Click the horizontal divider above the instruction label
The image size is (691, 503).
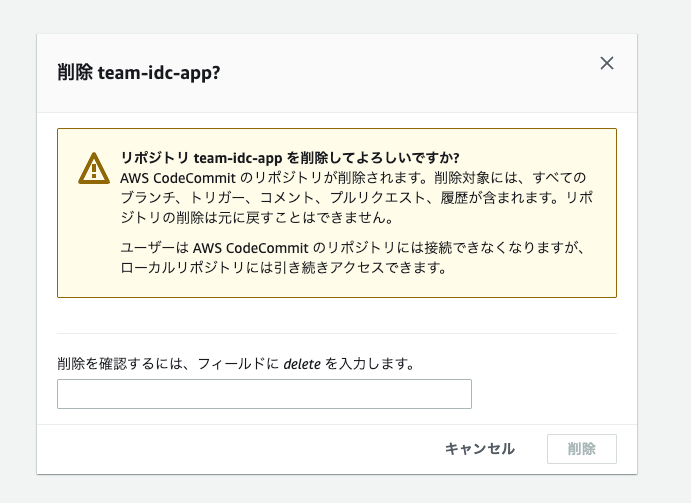pos(336,333)
